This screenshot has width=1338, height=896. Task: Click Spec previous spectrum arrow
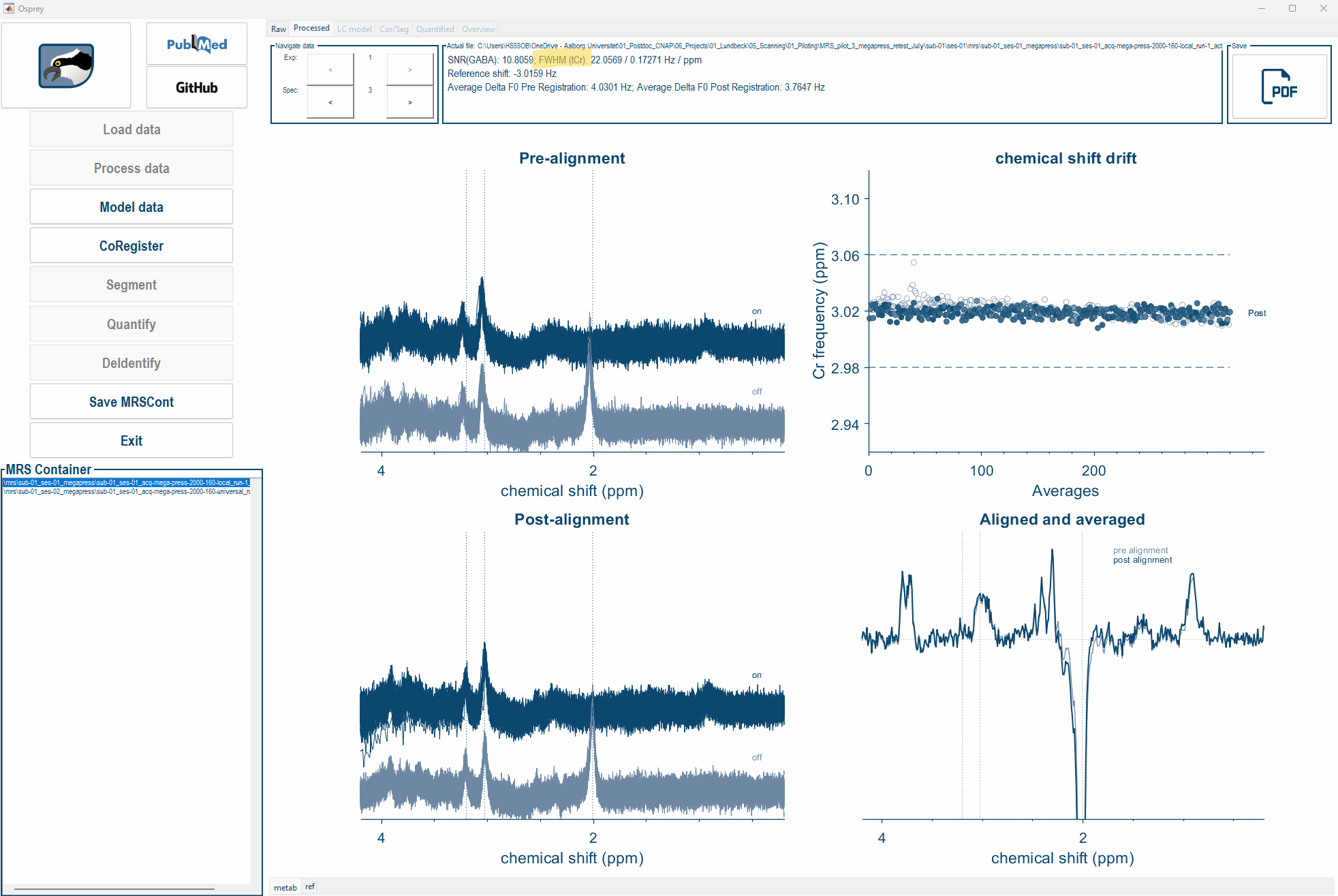[x=330, y=102]
